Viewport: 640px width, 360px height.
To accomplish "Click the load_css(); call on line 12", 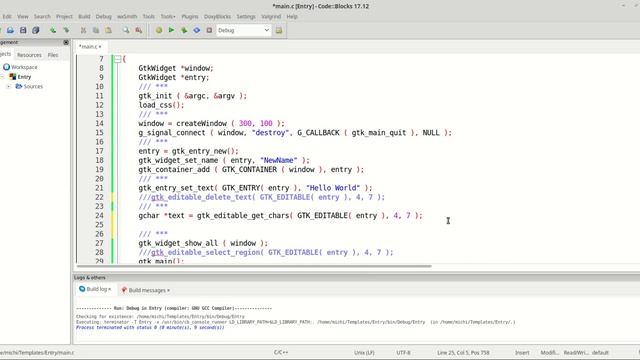I will coord(161,105).
